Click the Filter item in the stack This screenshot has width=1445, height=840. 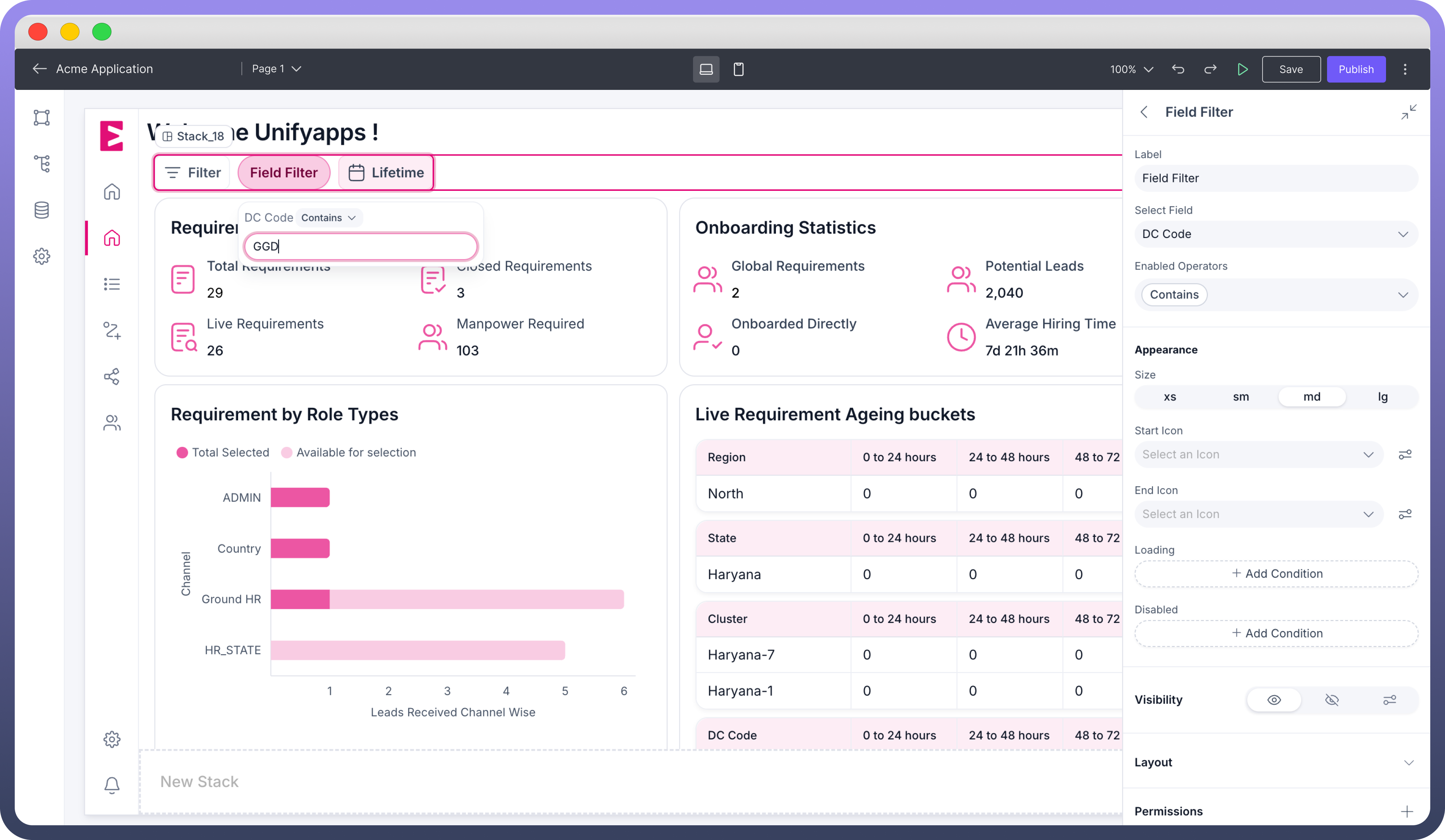[x=193, y=172]
